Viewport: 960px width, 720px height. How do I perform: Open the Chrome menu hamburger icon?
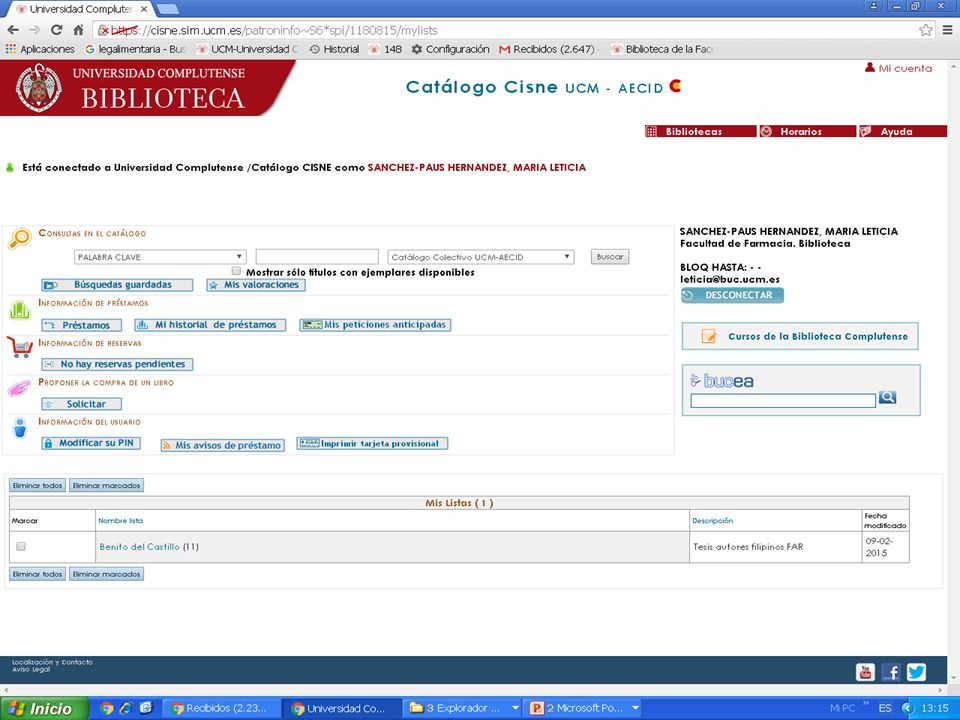[x=947, y=30]
